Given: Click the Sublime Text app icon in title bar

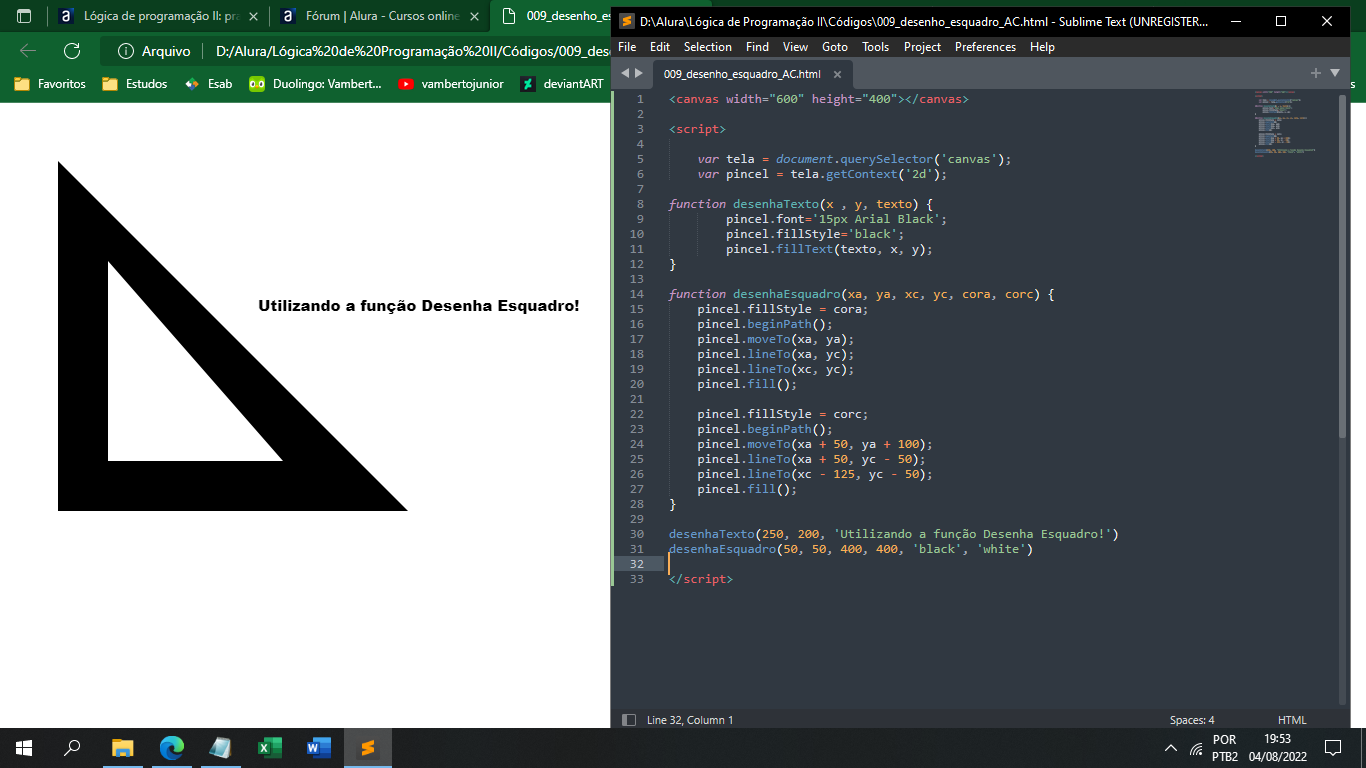Looking at the screenshot, I should tap(627, 21).
